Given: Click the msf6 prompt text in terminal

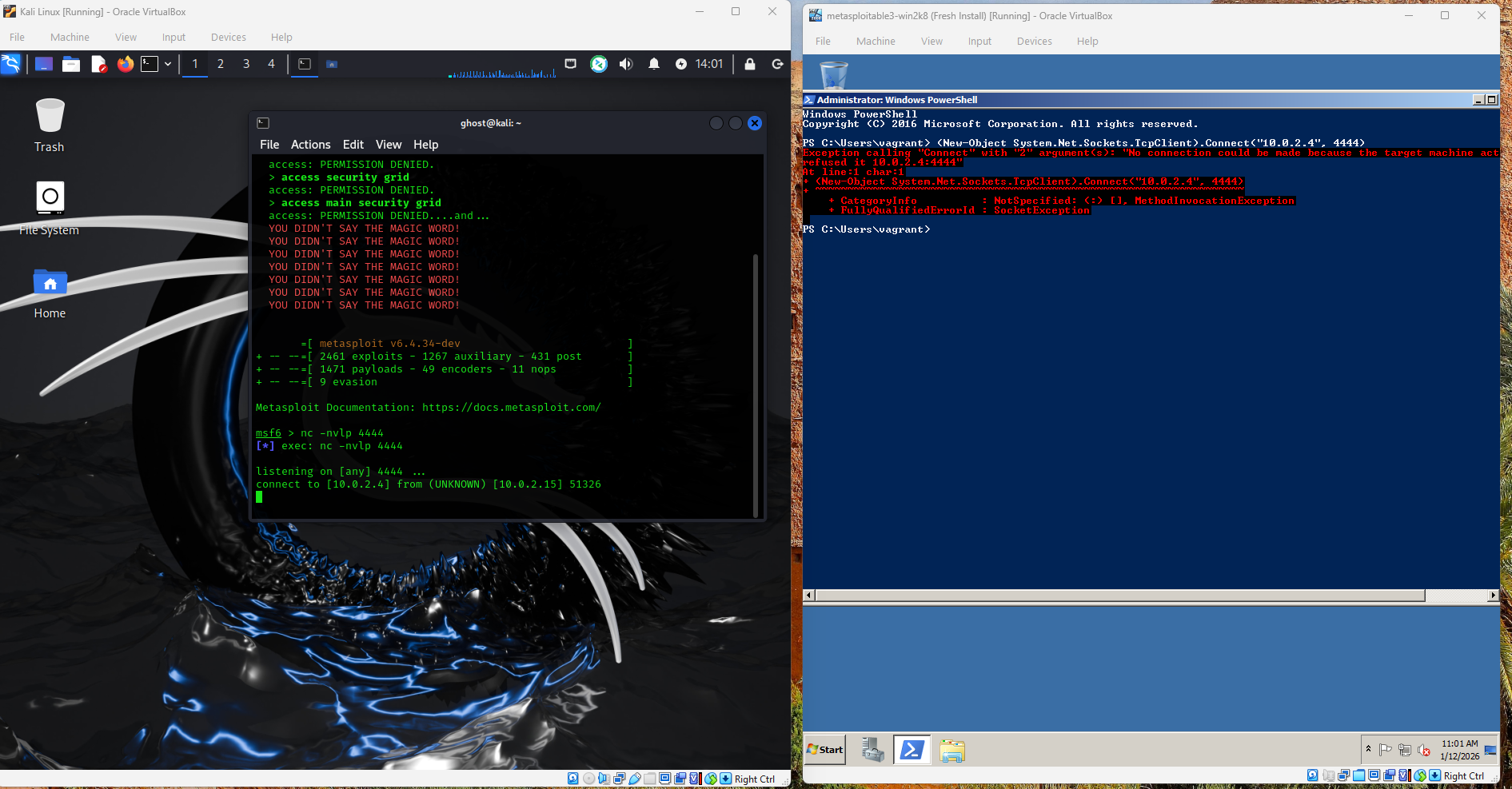Looking at the screenshot, I should [x=269, y=433].
